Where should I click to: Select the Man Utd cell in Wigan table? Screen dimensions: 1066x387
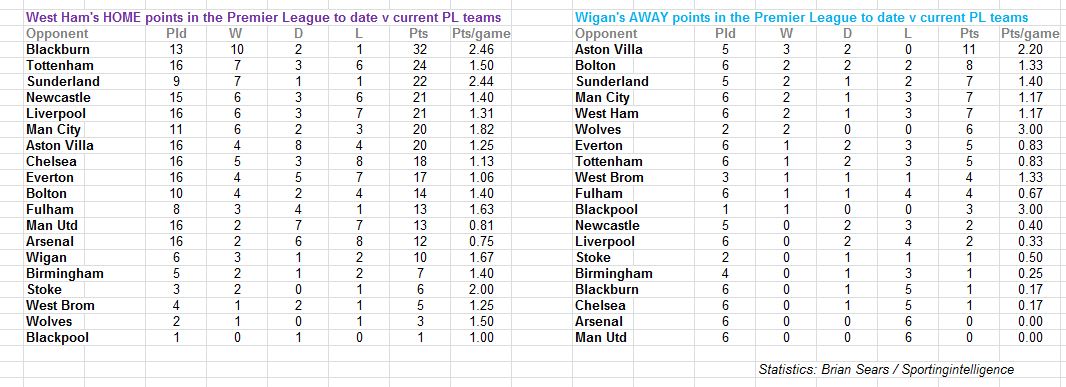coord(601,338)
